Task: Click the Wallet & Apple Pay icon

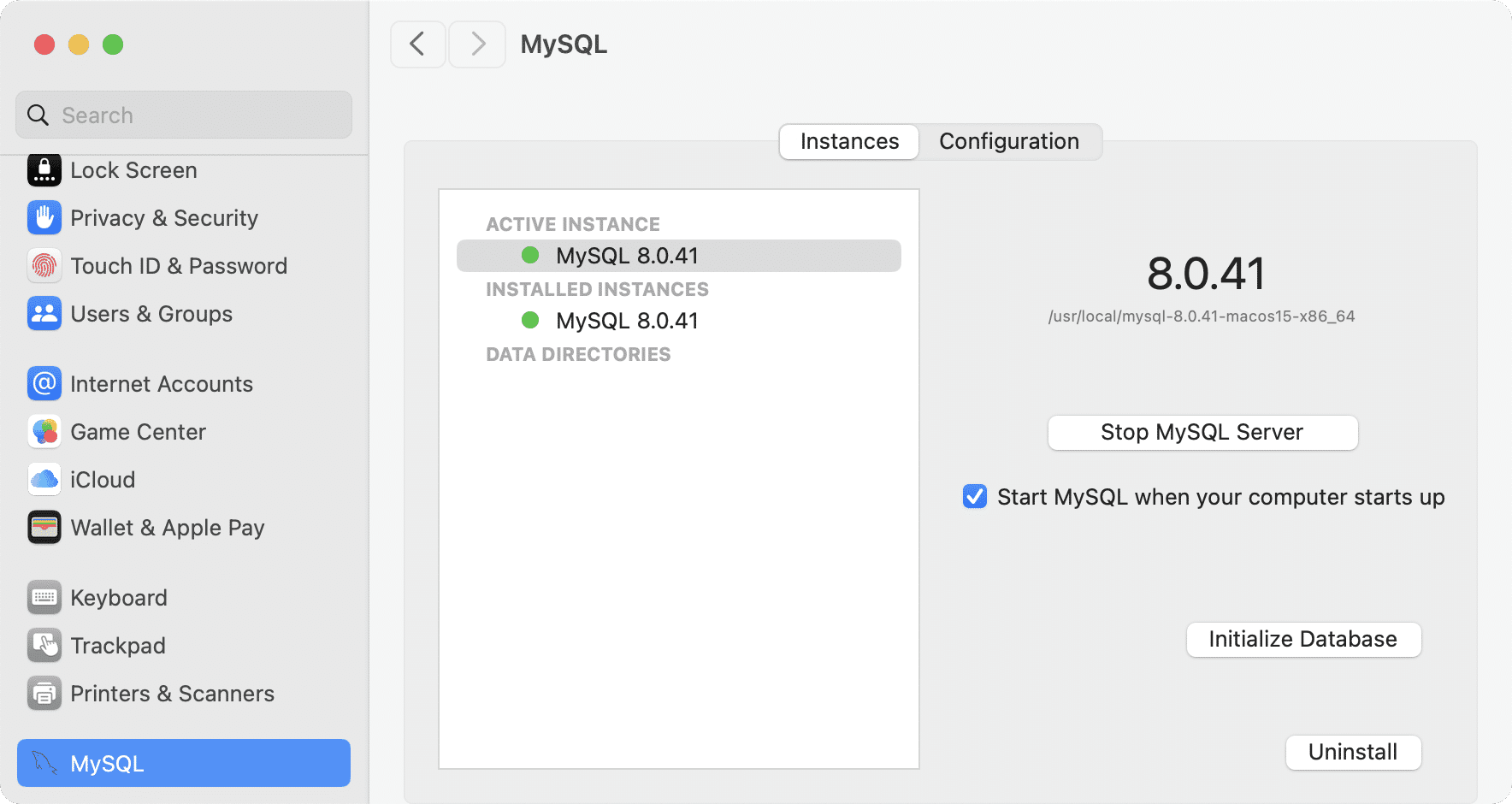Action: click(44, 527)
